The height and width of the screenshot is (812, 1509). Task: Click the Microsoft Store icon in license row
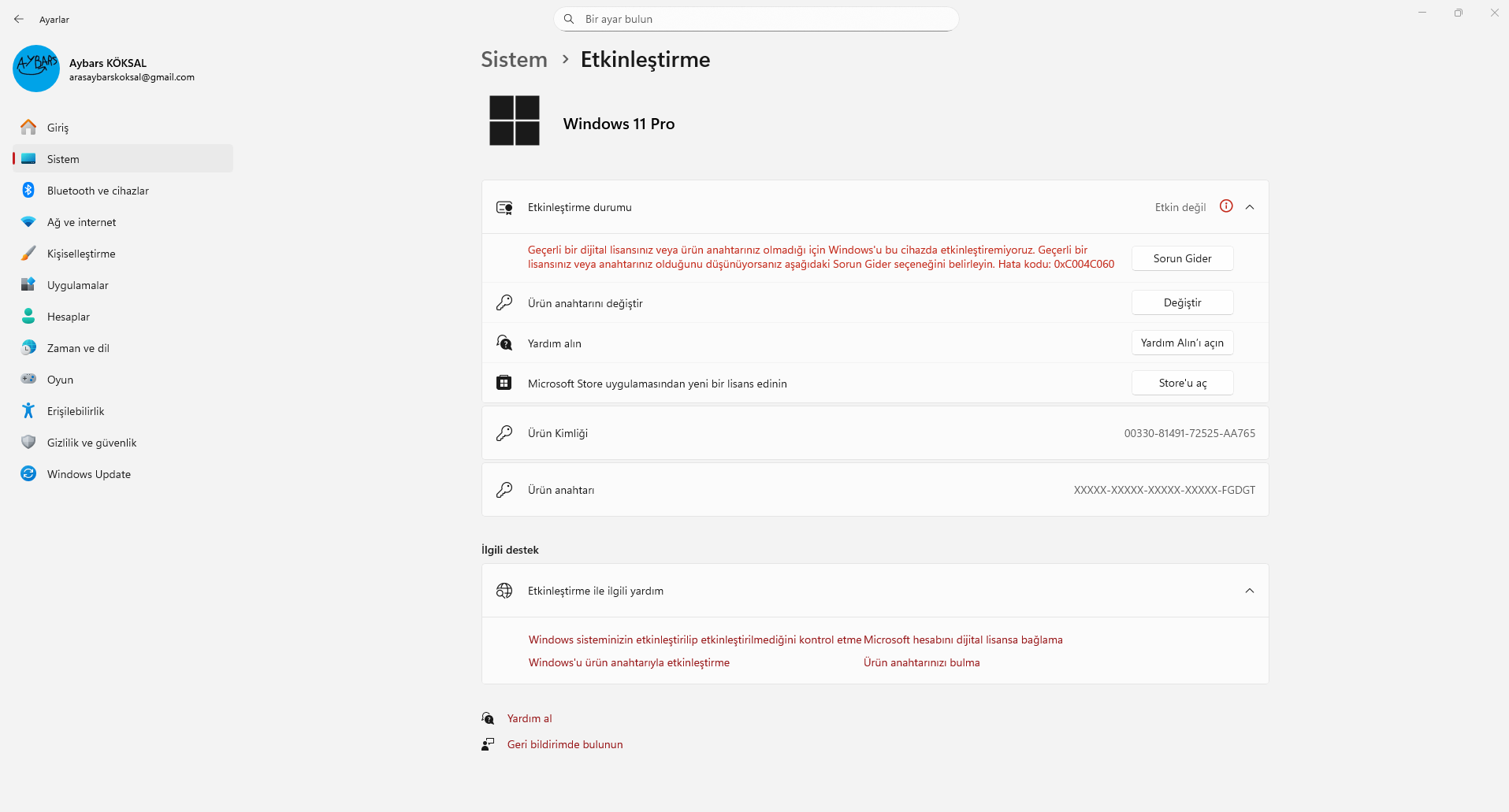point(504,383)
